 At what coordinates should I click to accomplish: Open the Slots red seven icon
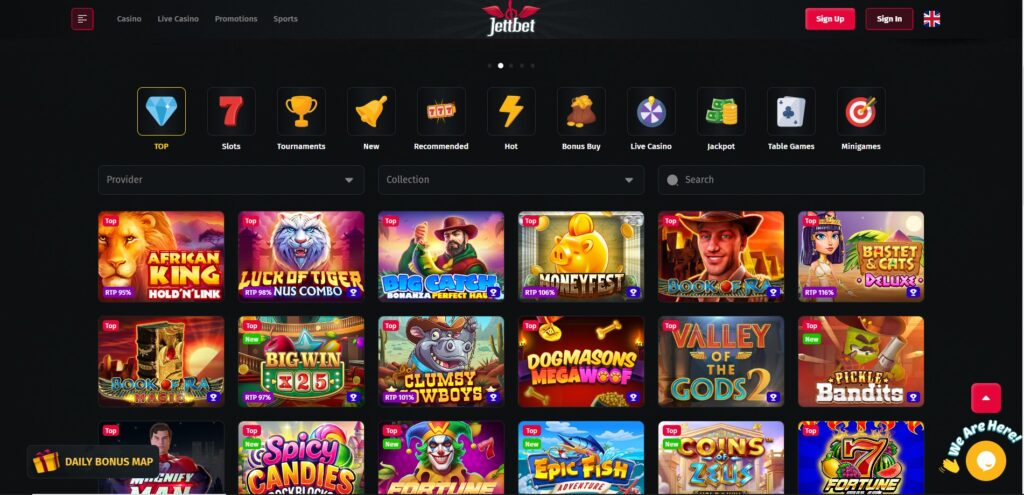point(231,112)
